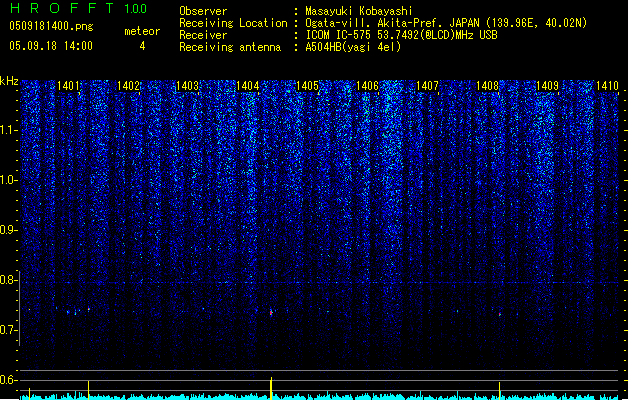This screenshot has height=400, width=629.
Task: Click the red meteor echo near 1404
Action: (271, 312)
